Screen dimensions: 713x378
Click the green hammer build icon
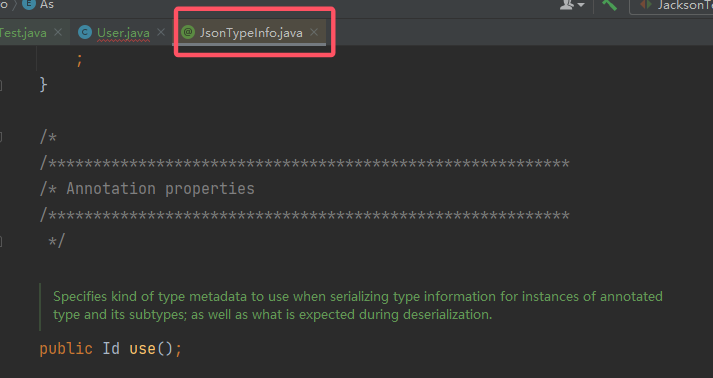[609, 5]
